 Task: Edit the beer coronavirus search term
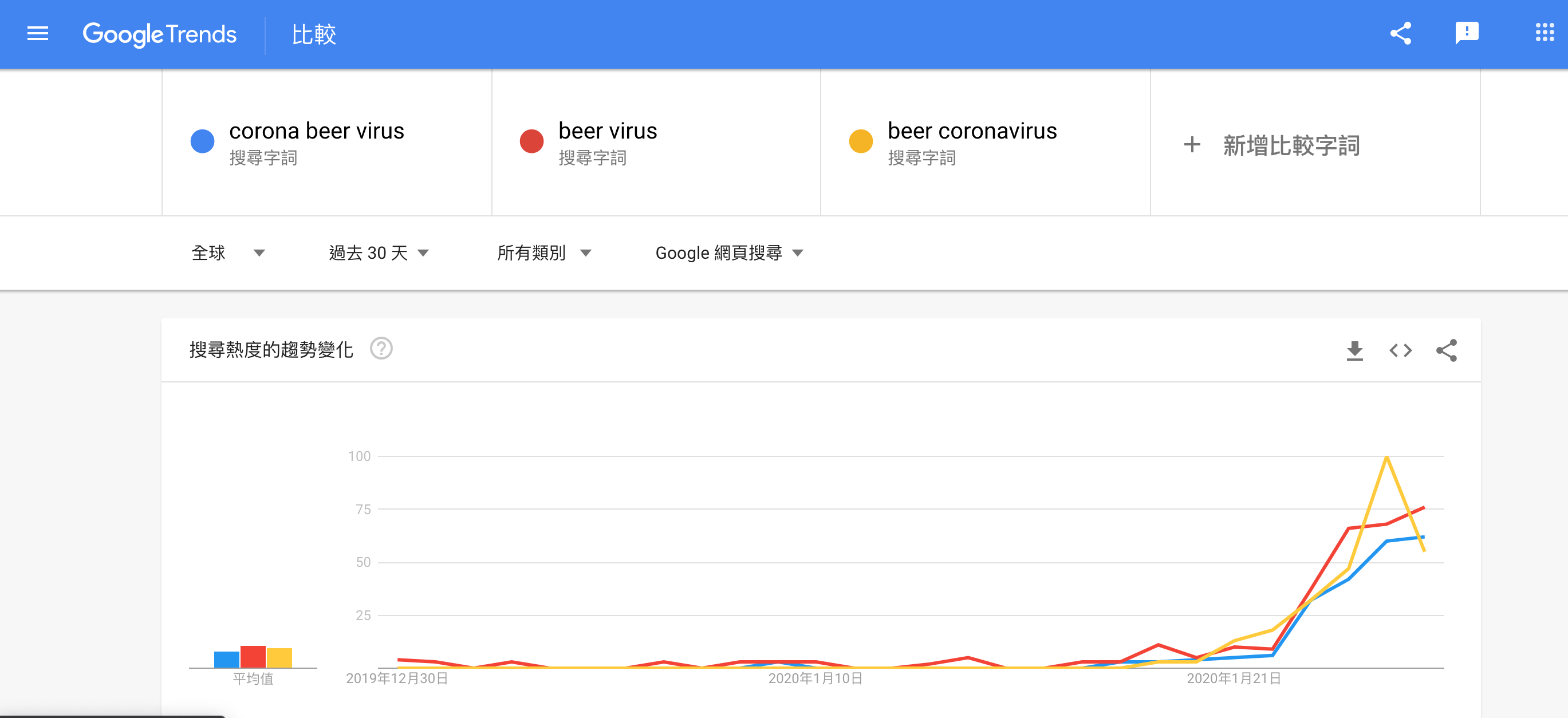pyautogui.click(x=972, y=132)
